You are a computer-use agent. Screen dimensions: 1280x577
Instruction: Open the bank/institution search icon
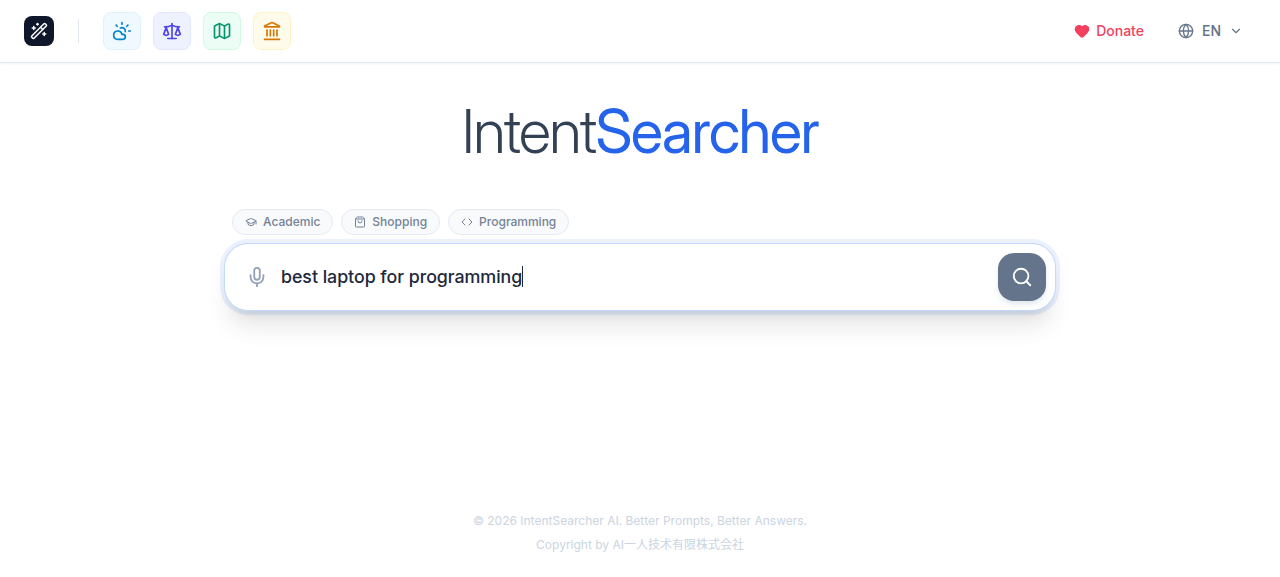click(271, 31)
